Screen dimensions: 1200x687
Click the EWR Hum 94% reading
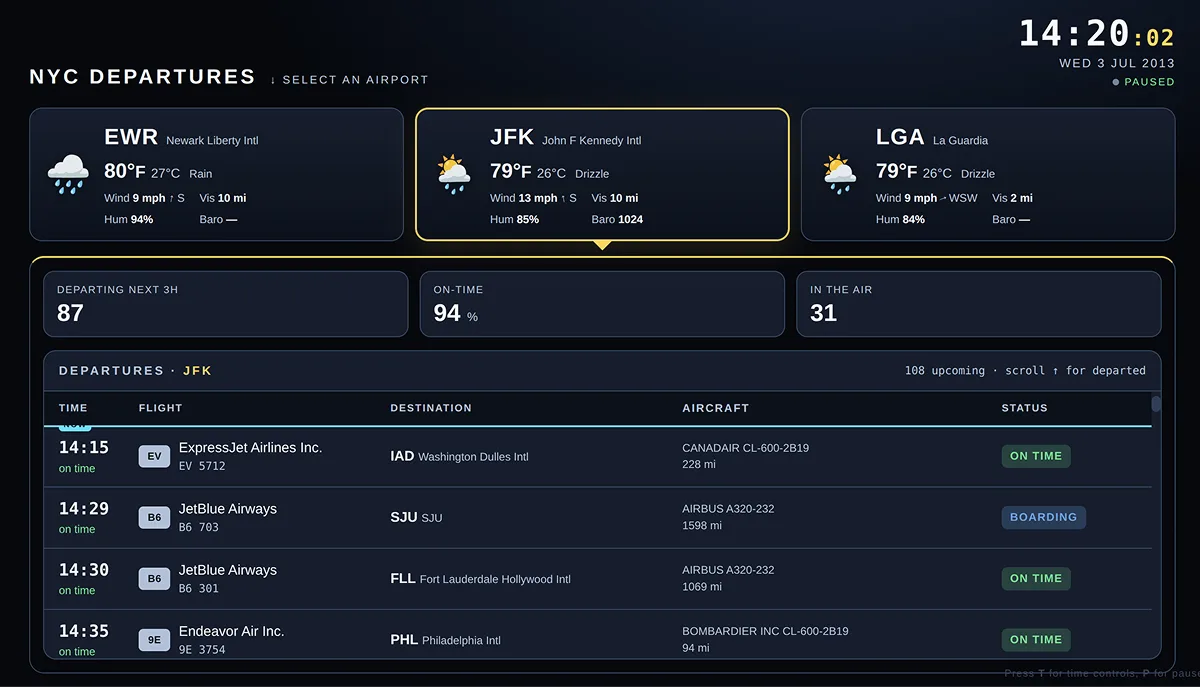(x=128, y=219)
